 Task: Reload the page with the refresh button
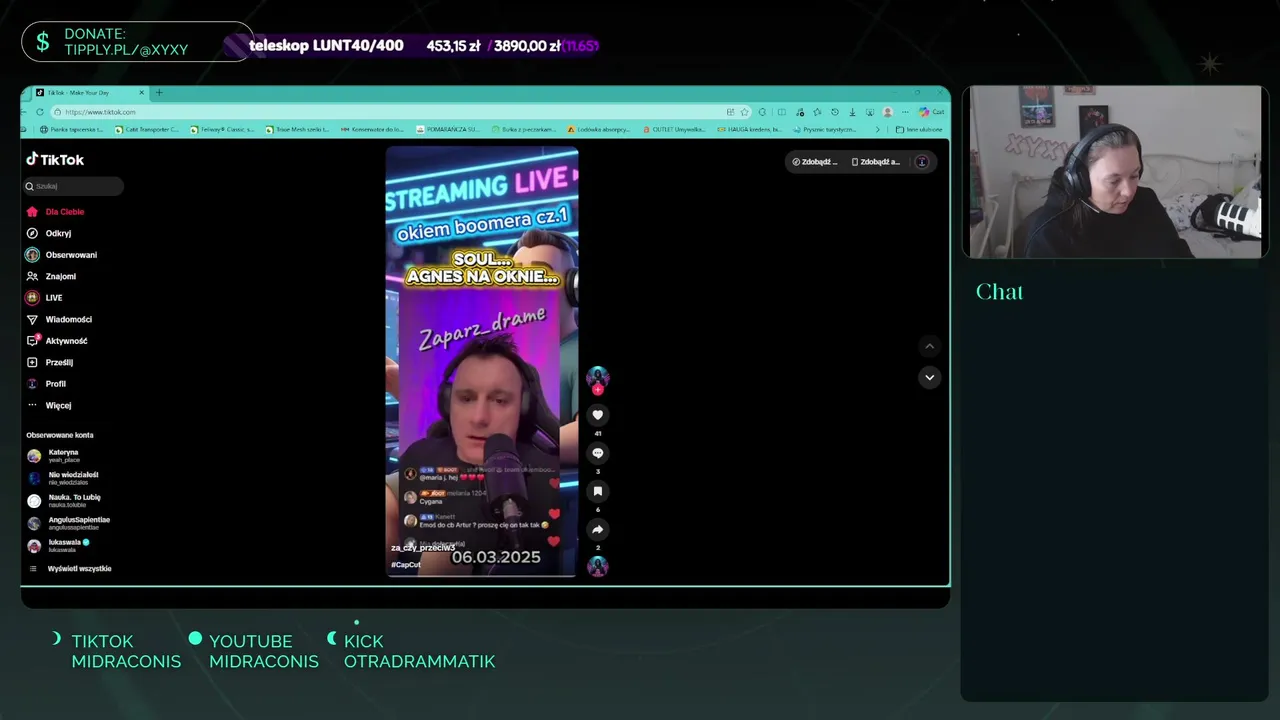click(40, 112)
